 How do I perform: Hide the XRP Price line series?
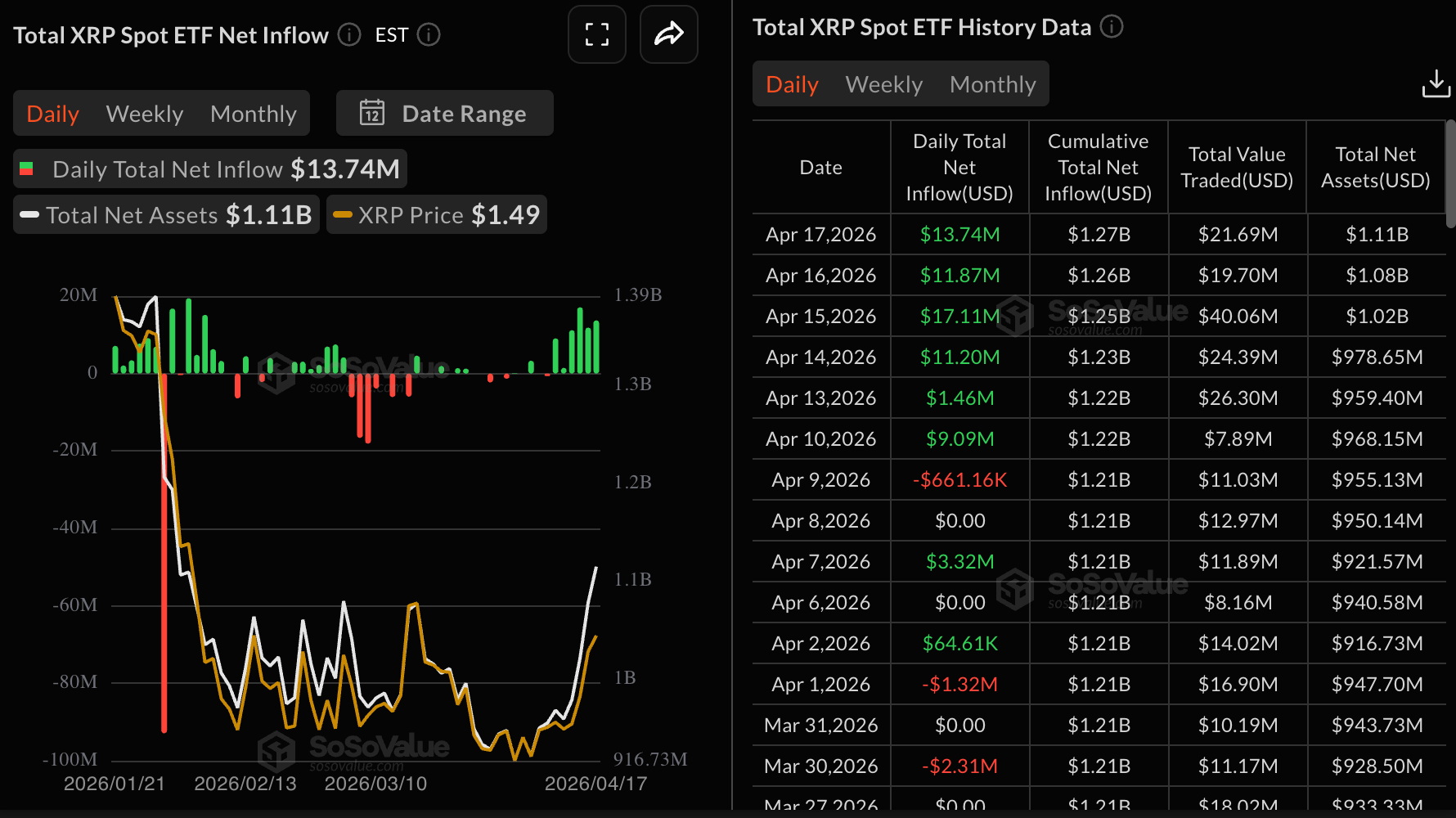point(437,215)
